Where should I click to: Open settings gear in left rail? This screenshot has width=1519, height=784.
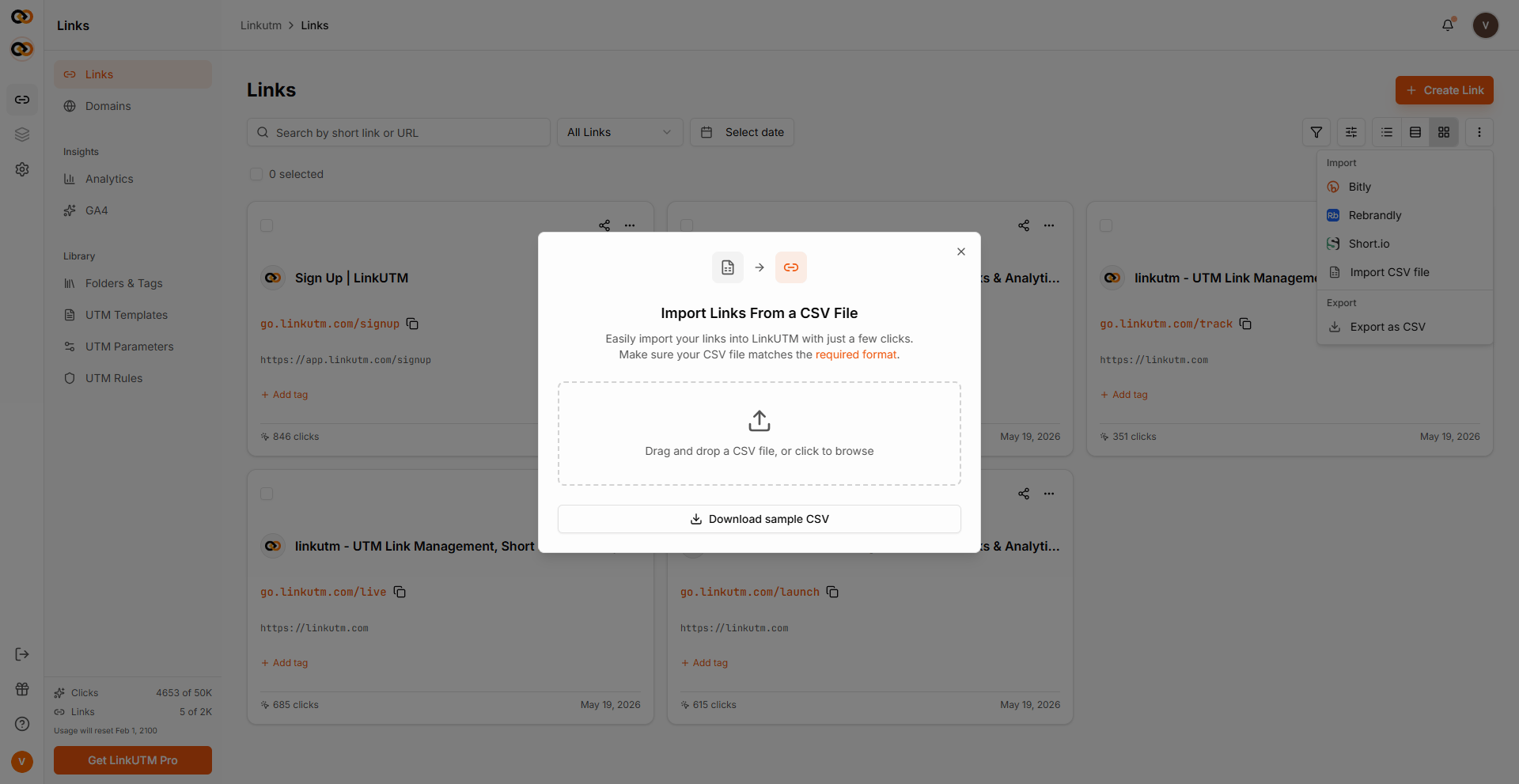pyautogui.click(x=22, y=169)
